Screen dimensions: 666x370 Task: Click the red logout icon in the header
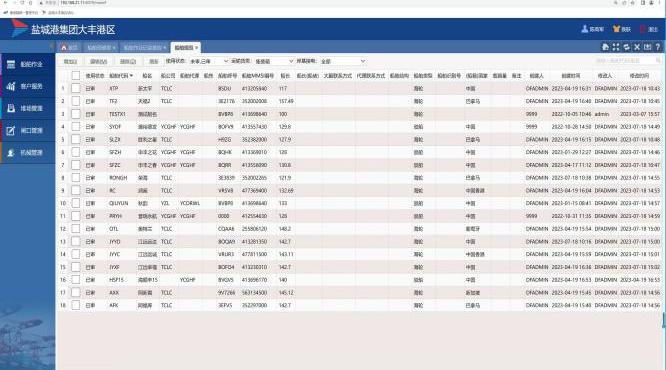point(643,29)
